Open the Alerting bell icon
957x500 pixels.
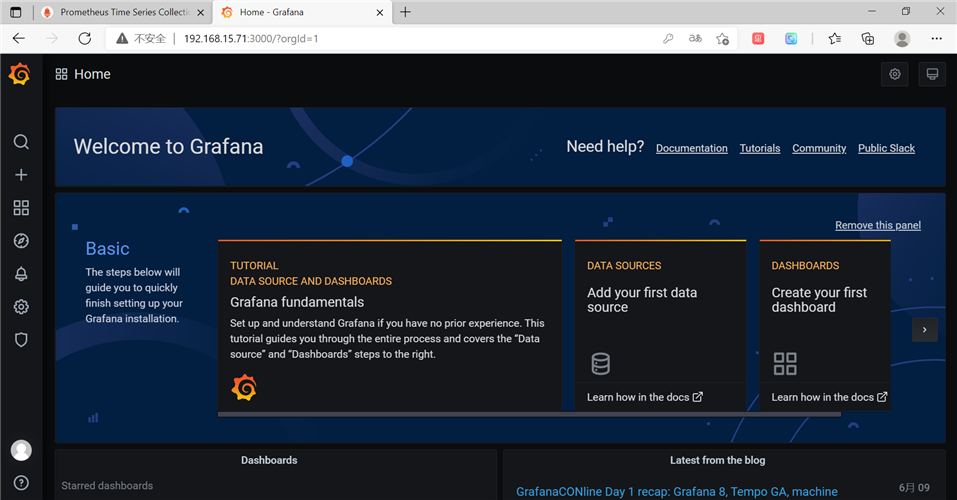point(21,274)
